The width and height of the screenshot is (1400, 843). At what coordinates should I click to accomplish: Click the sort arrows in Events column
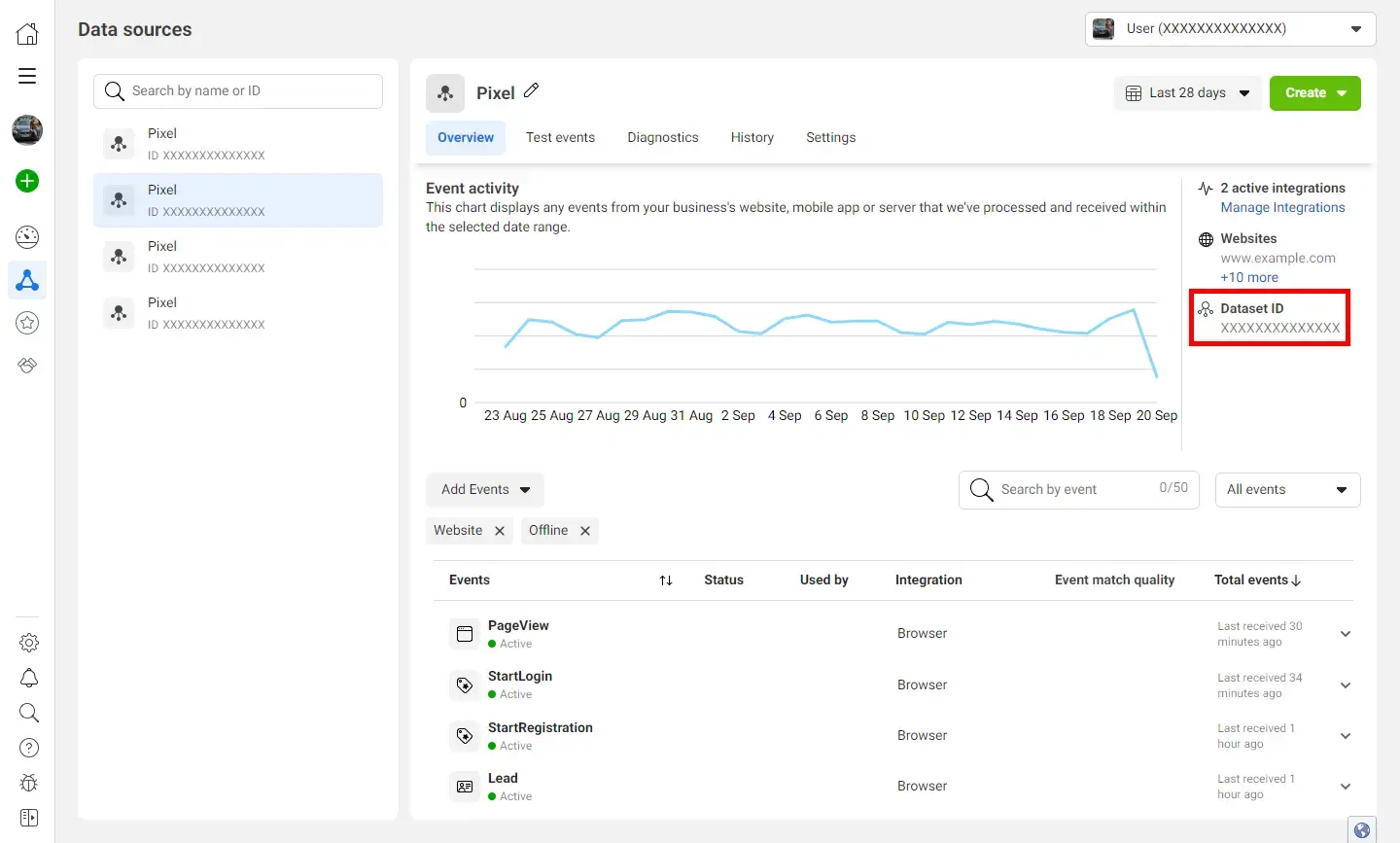click(666, 580)
